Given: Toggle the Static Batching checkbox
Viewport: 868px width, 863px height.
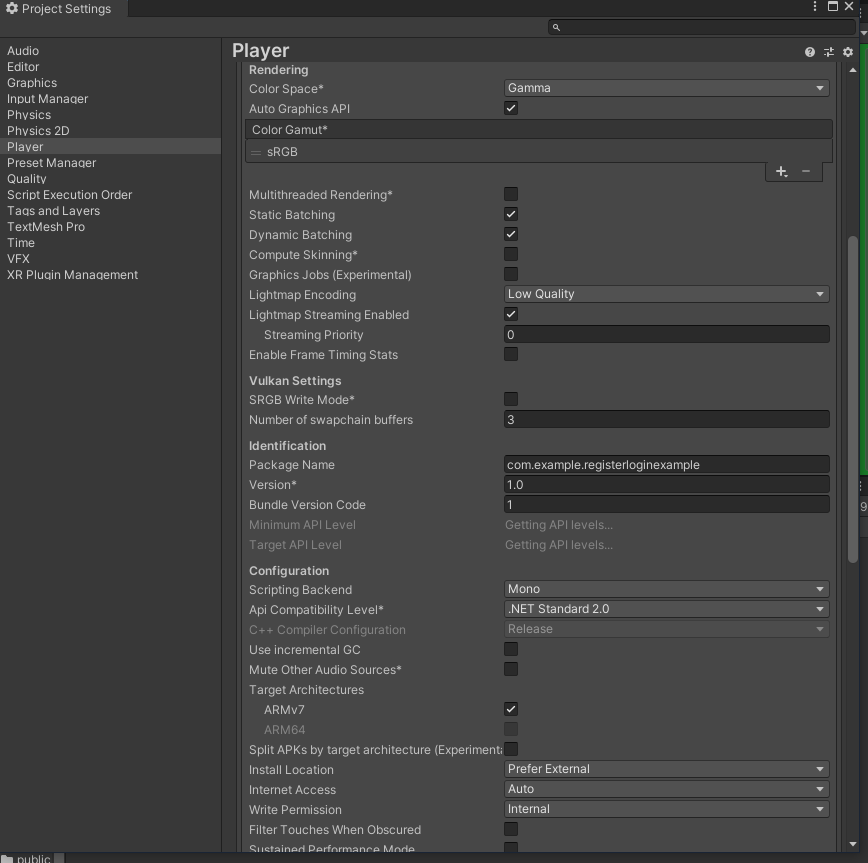Looking at the screenshot, I should click(x=511, y=214).
